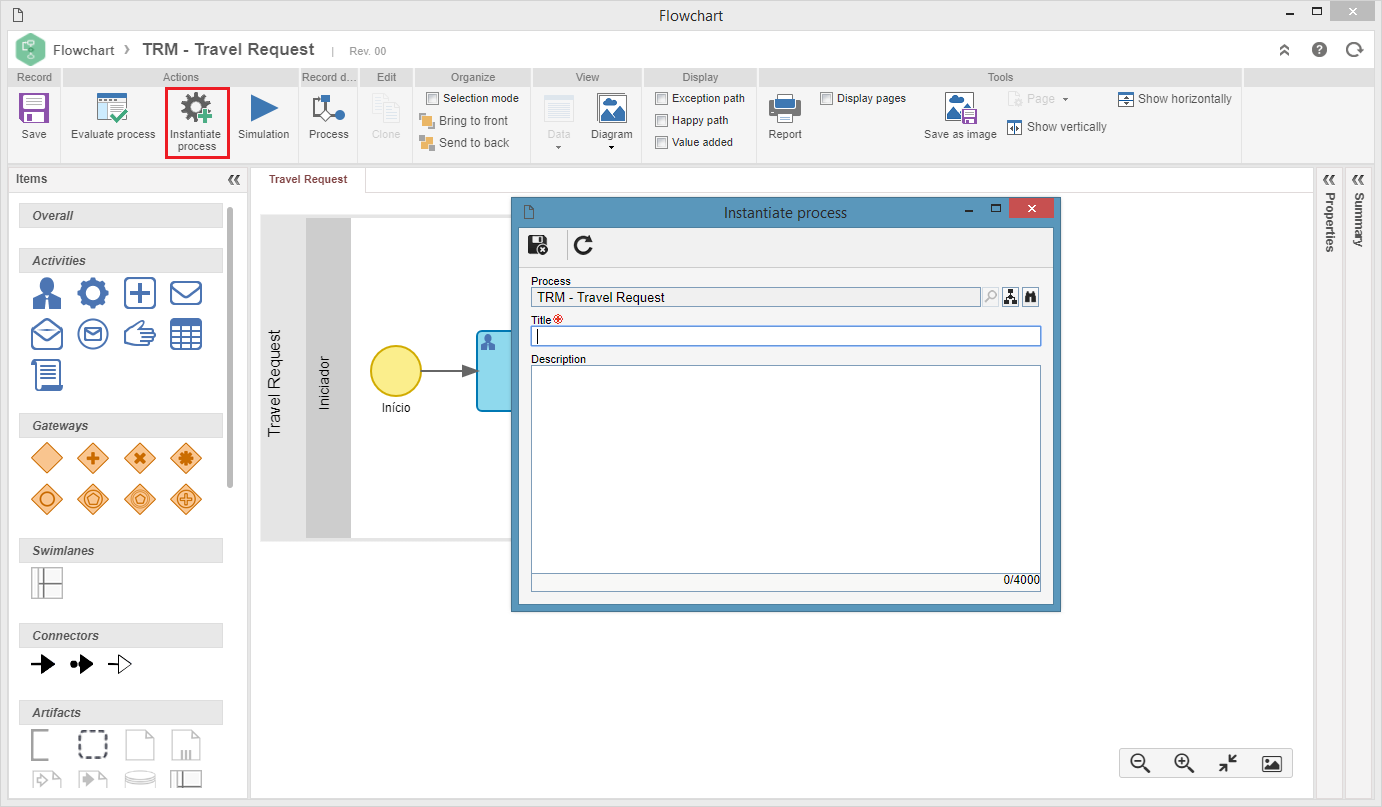The image size is (1382, 807).
Task: Click Show horizontally button
Action: [x=1175, y=99]
